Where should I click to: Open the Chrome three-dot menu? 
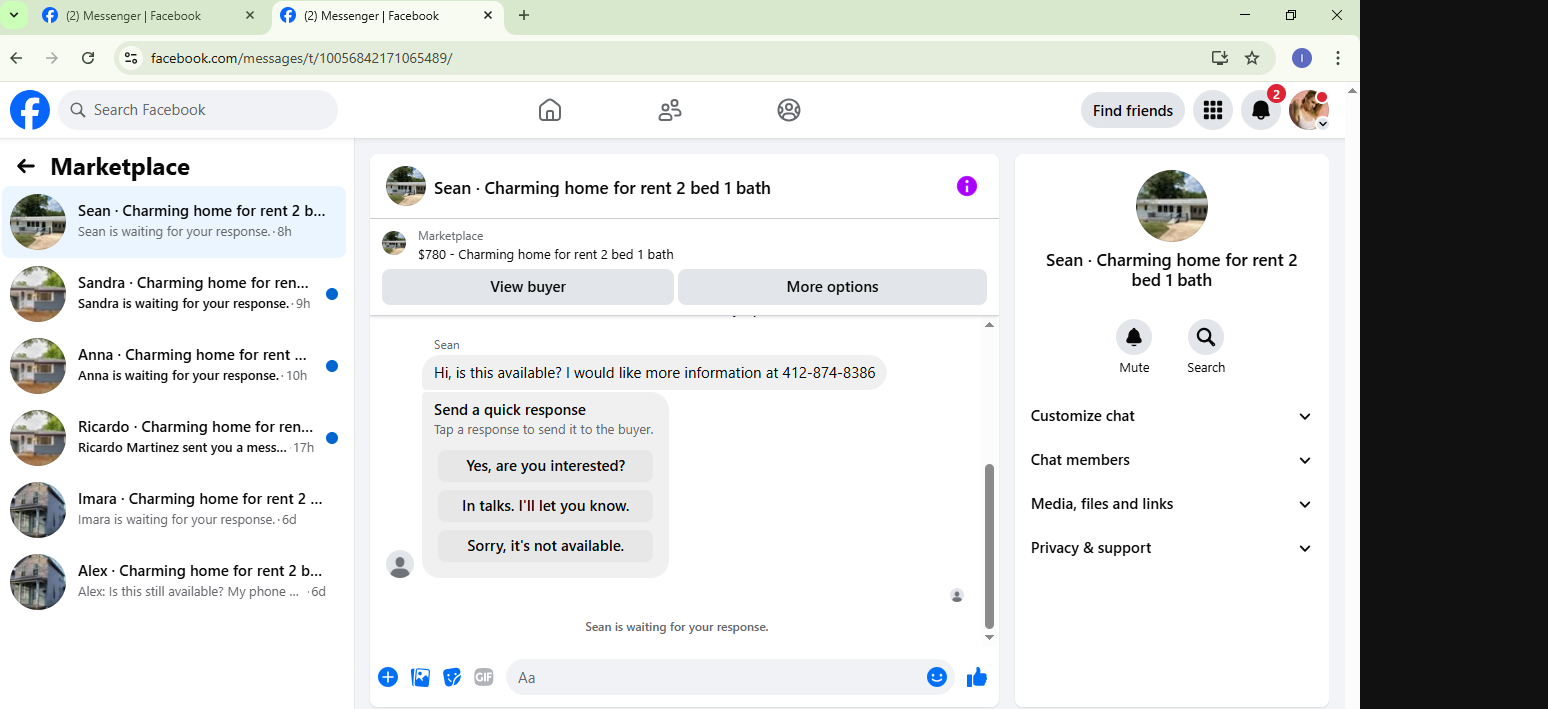pos(1338,58)
